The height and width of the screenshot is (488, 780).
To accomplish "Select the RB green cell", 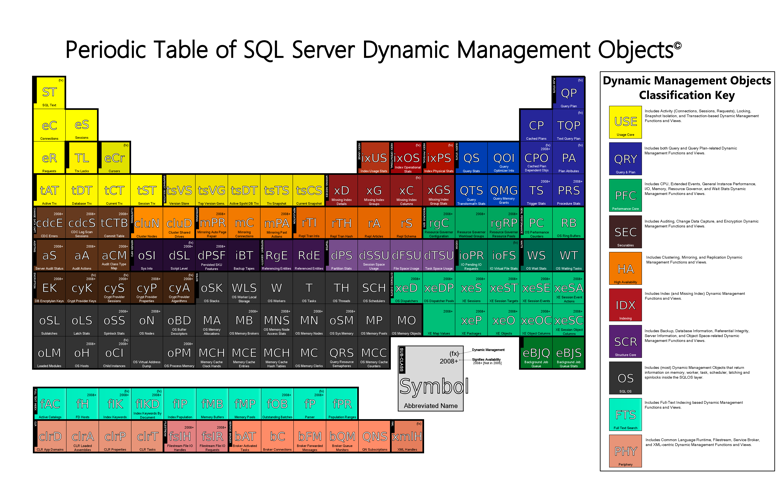I will [x=569, y=223].
